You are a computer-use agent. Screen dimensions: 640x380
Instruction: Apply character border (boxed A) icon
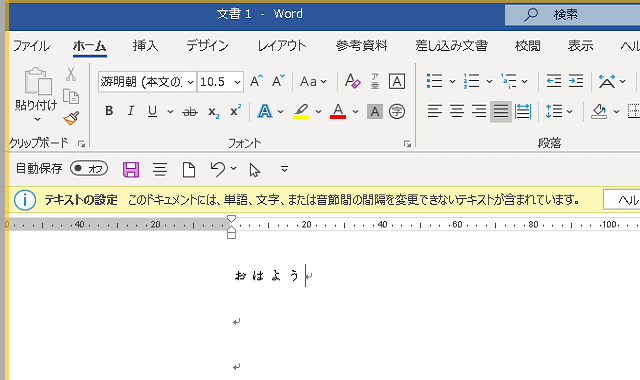pos(397,81)
